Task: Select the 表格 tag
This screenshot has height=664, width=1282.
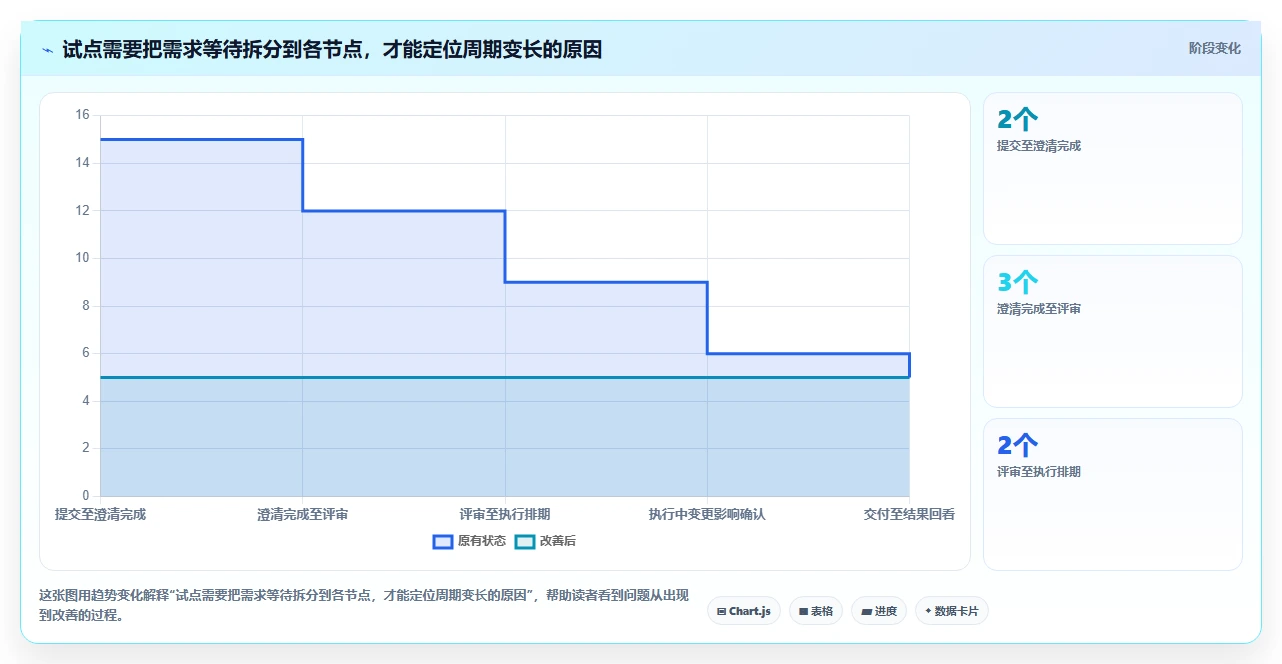Action: 816,611
